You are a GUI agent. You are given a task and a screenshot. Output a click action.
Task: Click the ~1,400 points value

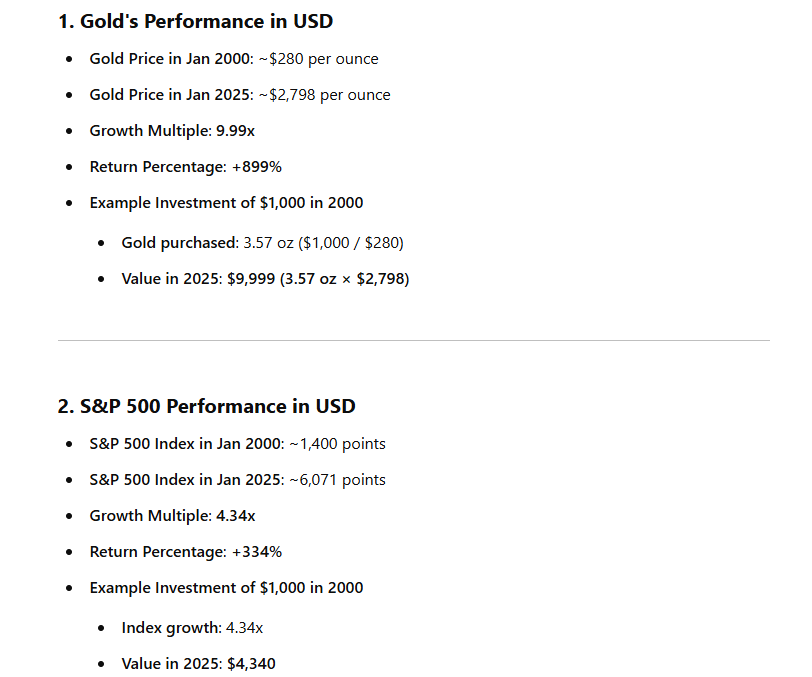(x=337, y=444)
